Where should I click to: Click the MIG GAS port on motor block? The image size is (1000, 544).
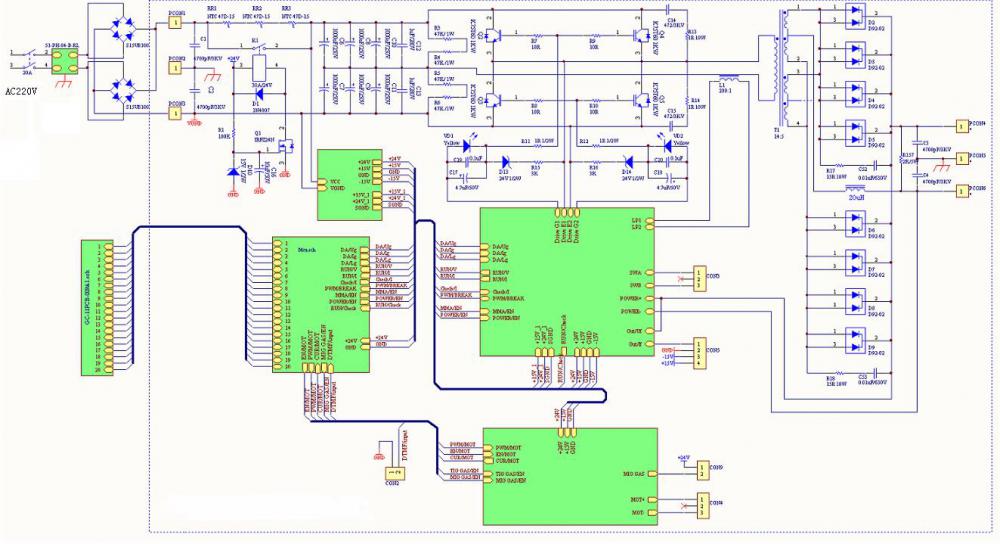[652, 474]
